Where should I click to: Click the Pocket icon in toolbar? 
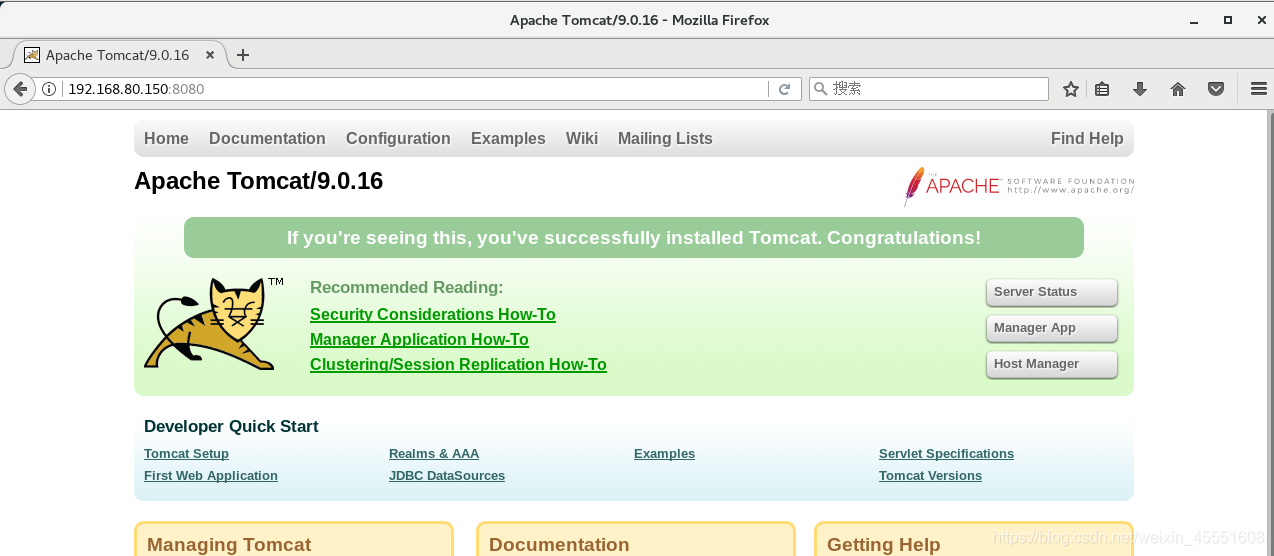[1216, 89]
